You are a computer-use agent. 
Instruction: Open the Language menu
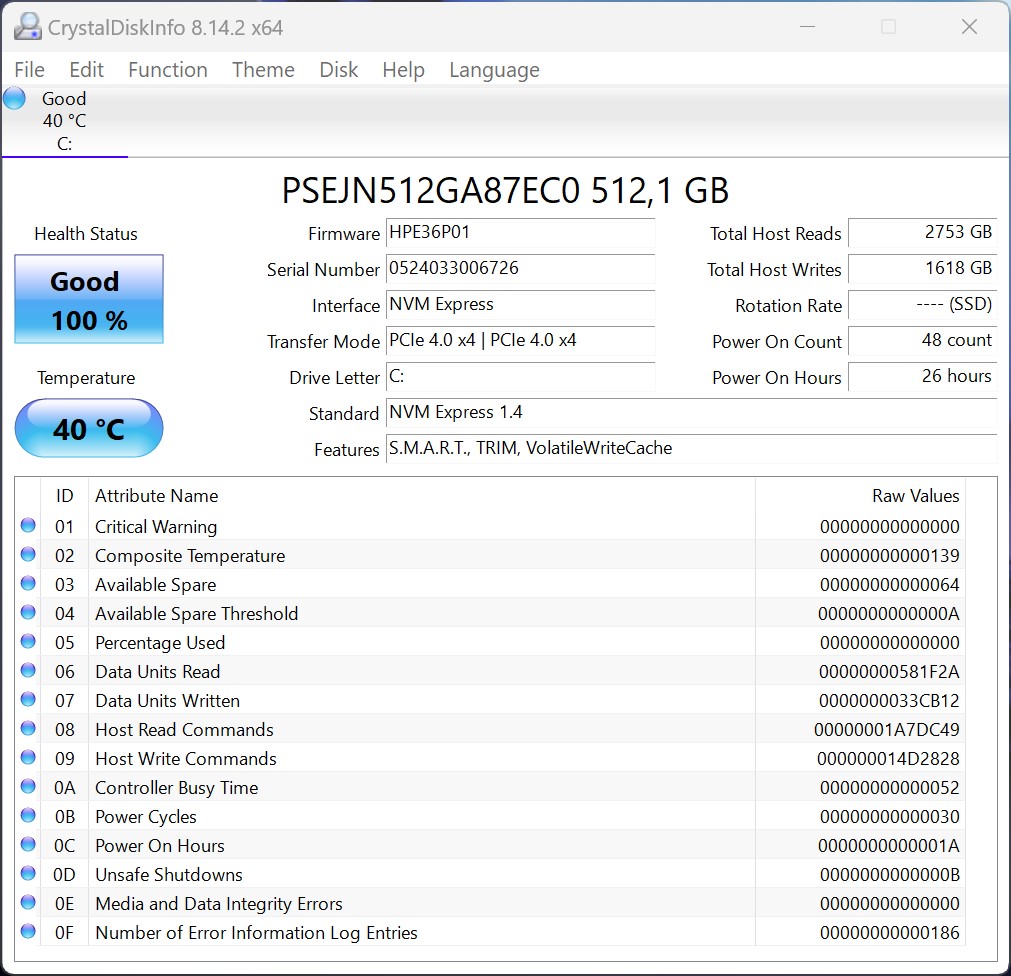(x=494, y=70)
